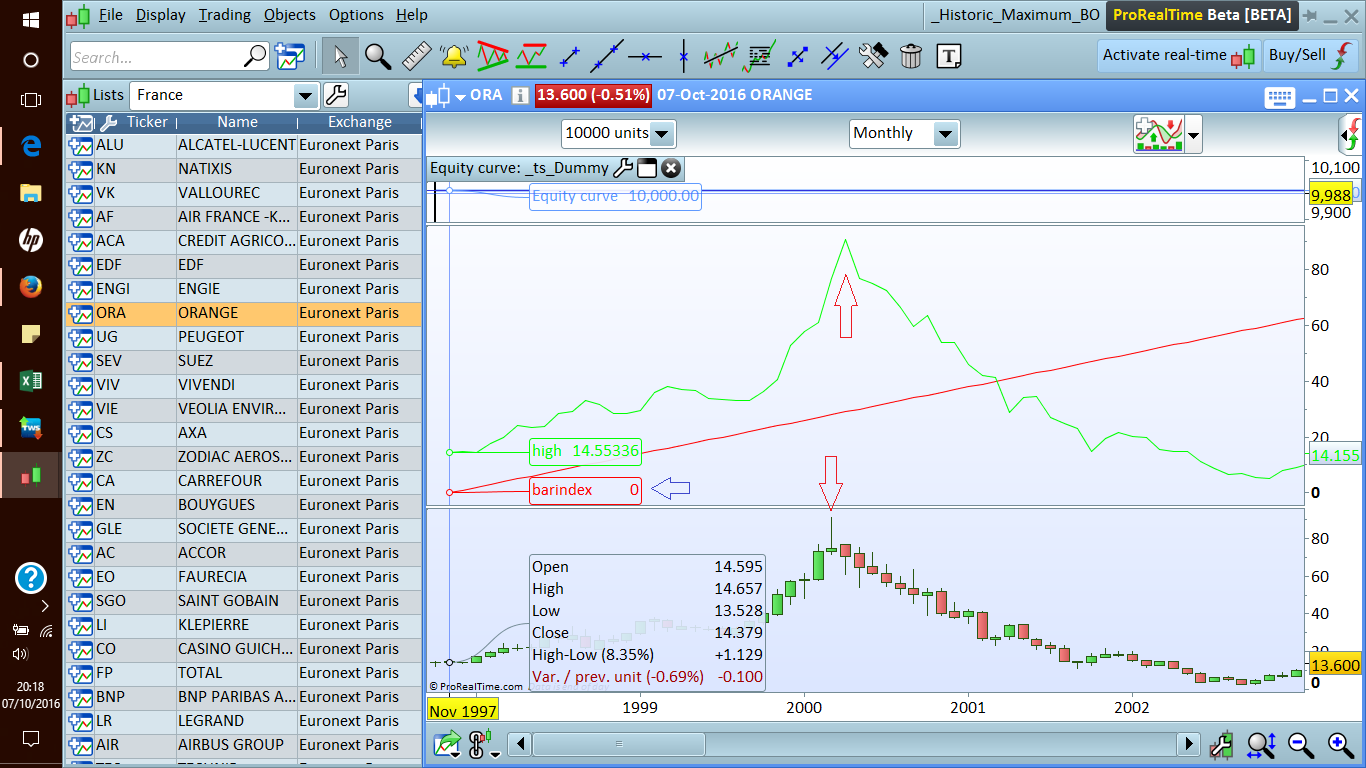Image resolution: width=1366 pixels, height=768 pixels.
Task: Select the VIVENDI row in the list
Action: [244, 385]
